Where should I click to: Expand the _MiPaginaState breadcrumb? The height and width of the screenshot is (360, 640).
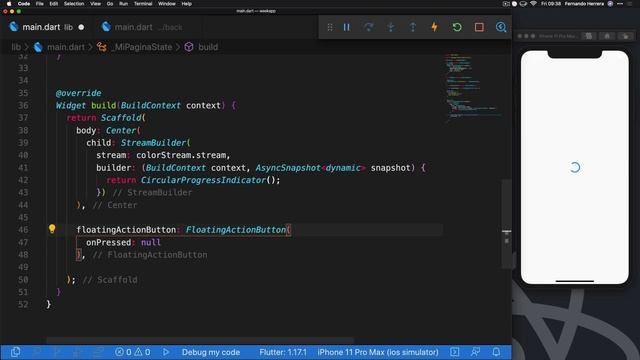(x=142, y=47)
